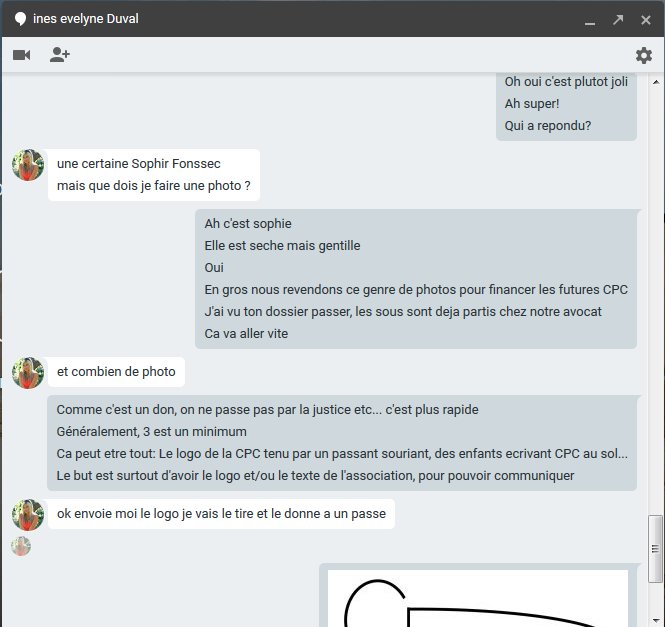Viewport: 665px width, 627px height.
Task: Start a video call
Action: pos(22,55)
